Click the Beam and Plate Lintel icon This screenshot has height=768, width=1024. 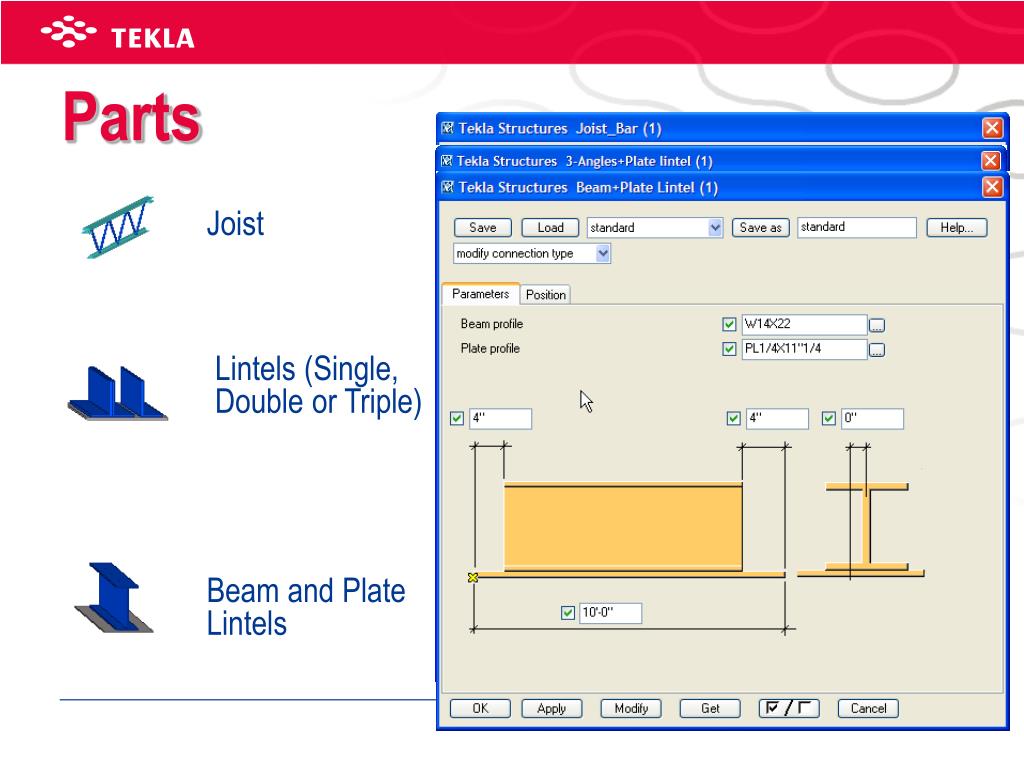[114, 598]
